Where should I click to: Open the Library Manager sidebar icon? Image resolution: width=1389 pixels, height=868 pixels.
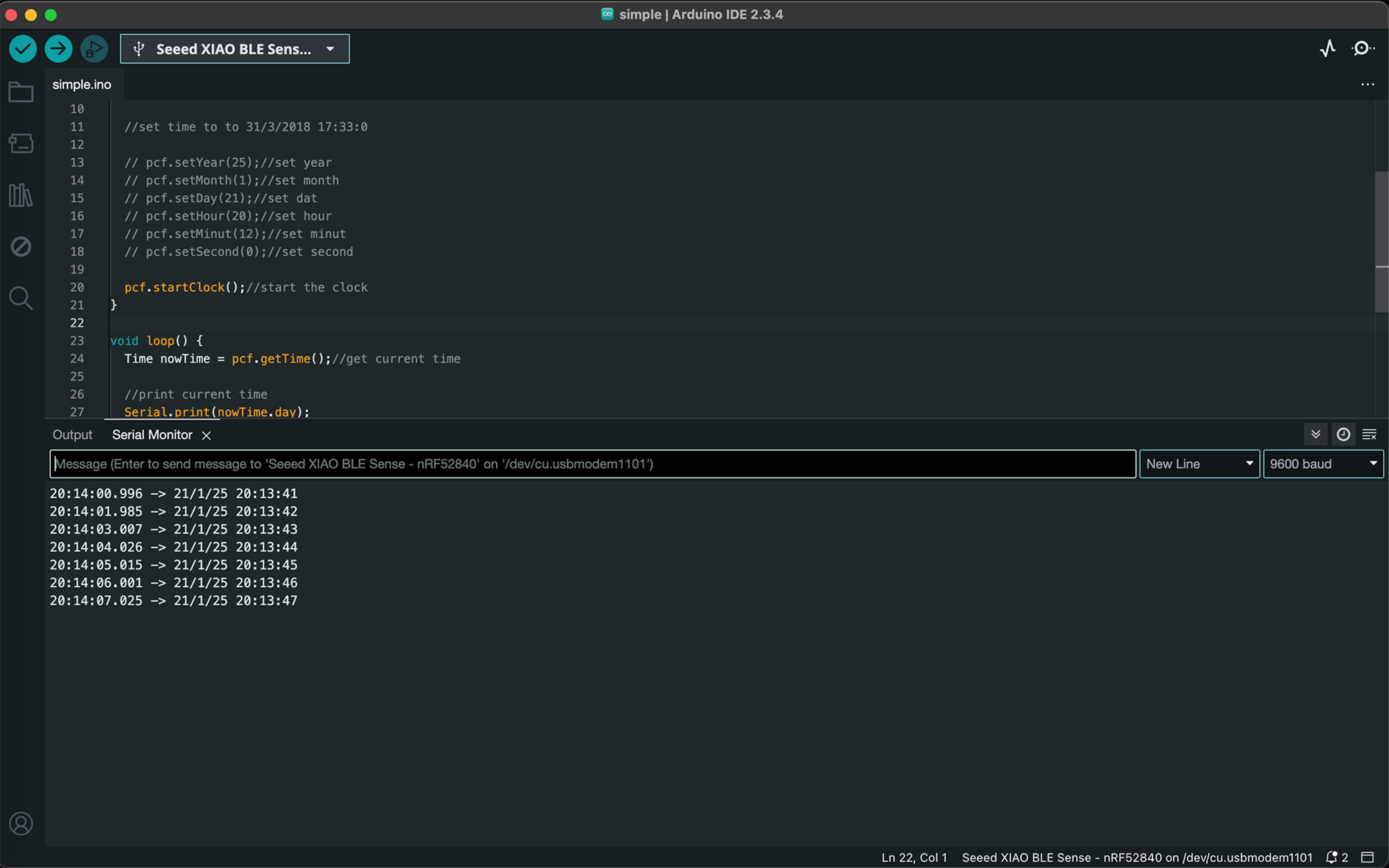click(x=21, y=195)
